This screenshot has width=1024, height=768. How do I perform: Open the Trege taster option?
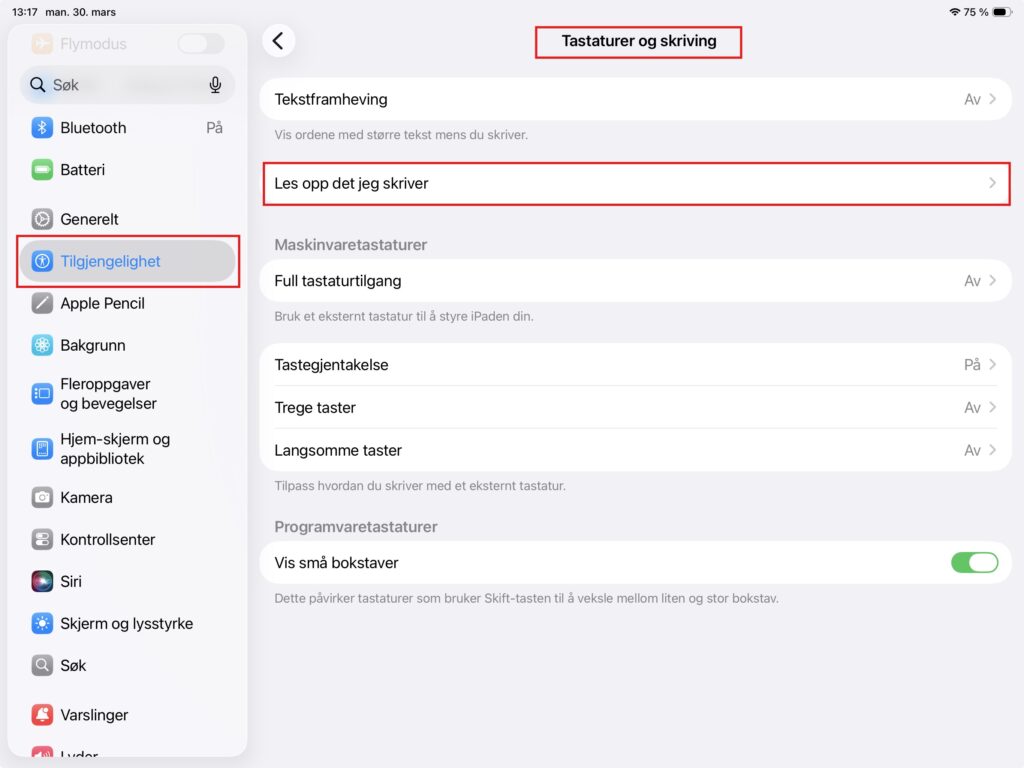click(x=635, y=408)
